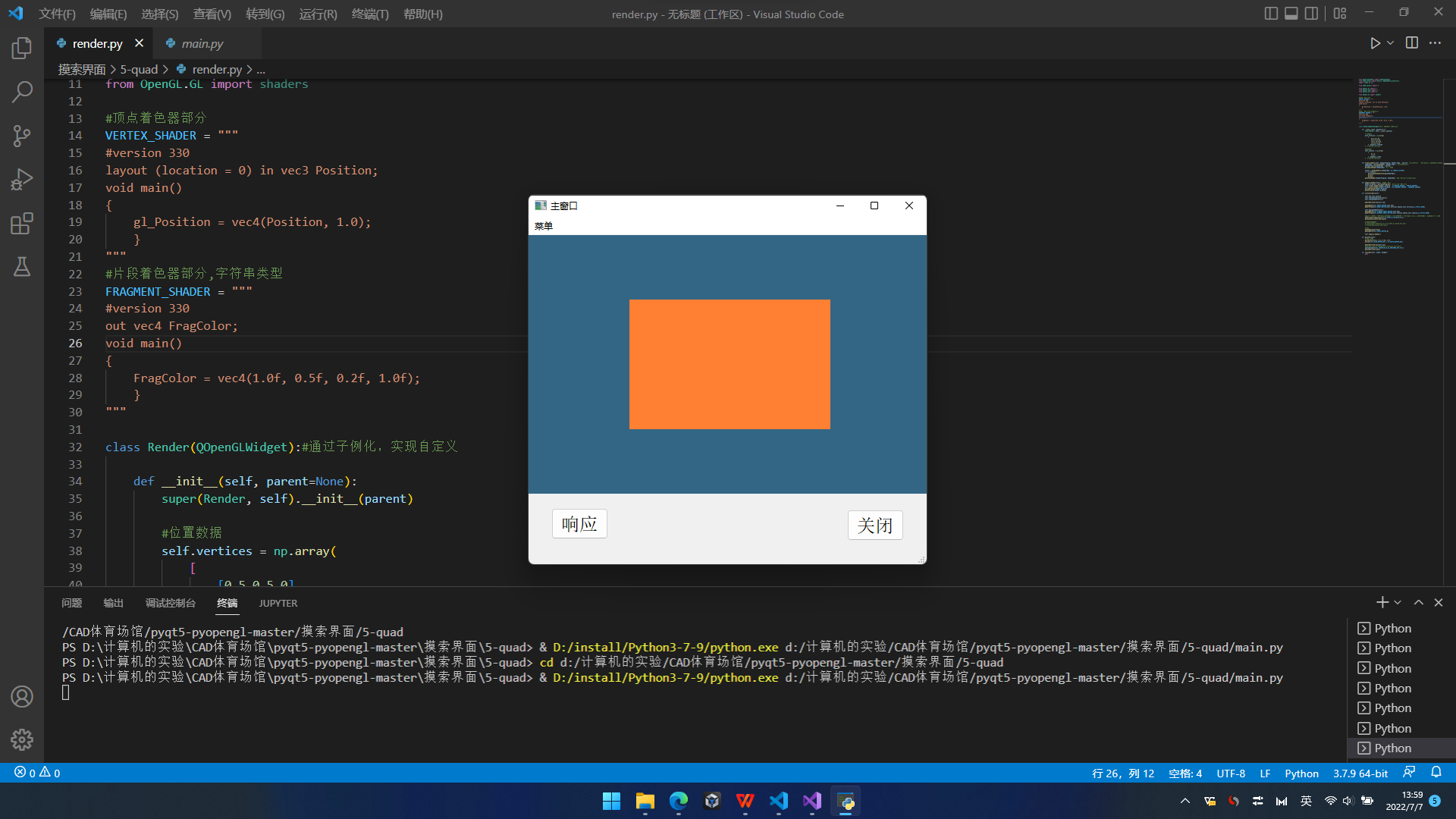Toggle the secondary side bar layout button

point(1311,14)
